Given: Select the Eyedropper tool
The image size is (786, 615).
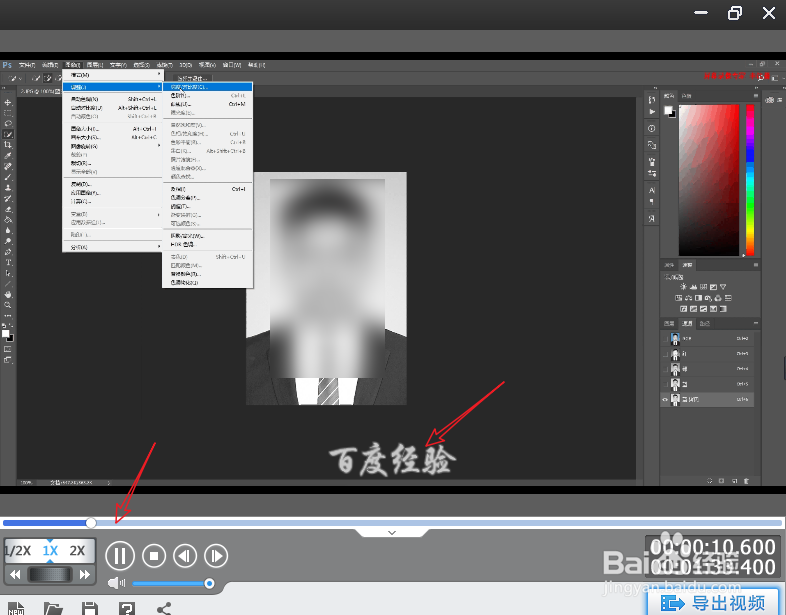Looking at the screenshot, I should 8,156.
